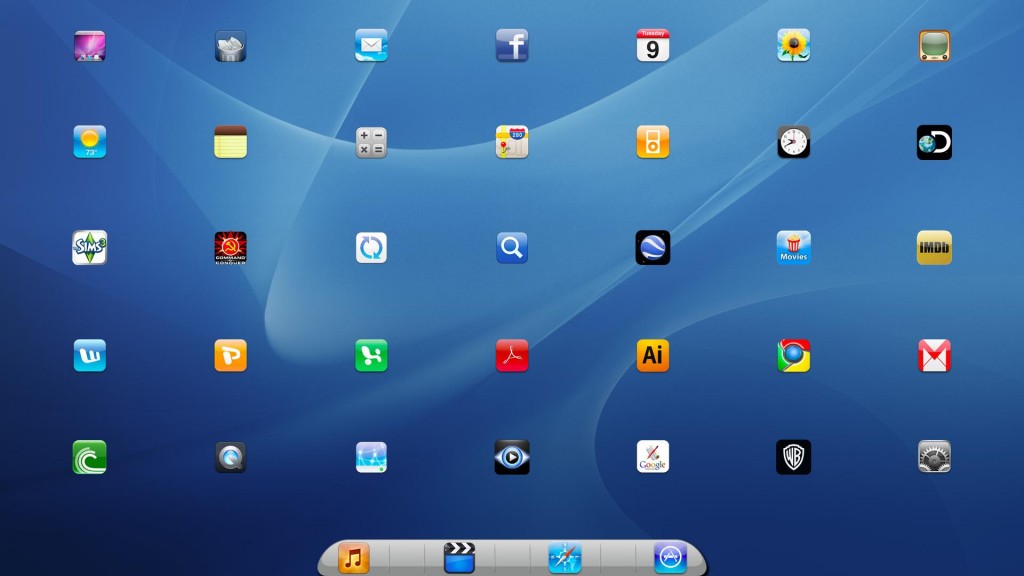Tap the Clock icon
Viewport: 1024px width, 576px height.
pyautogui.click(x=793, y=142)
